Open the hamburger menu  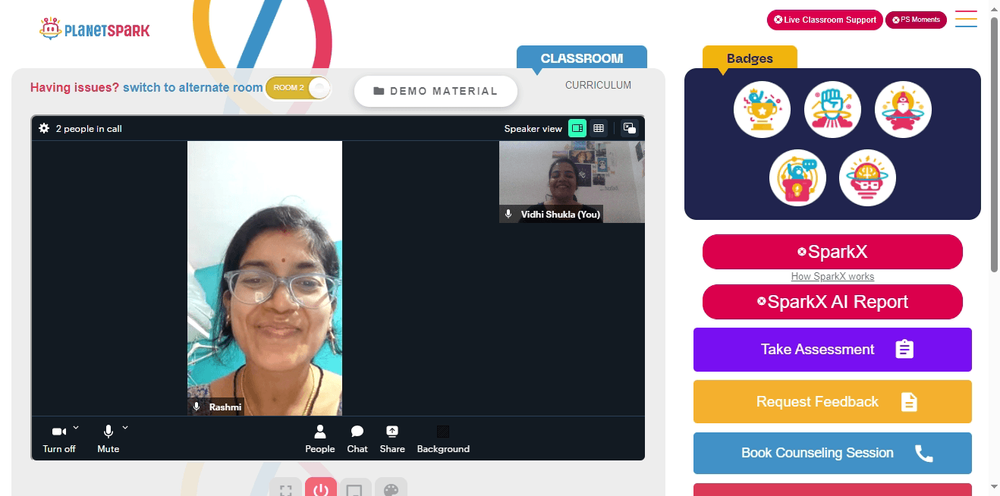pyautogui.click(x=966, y=19)
